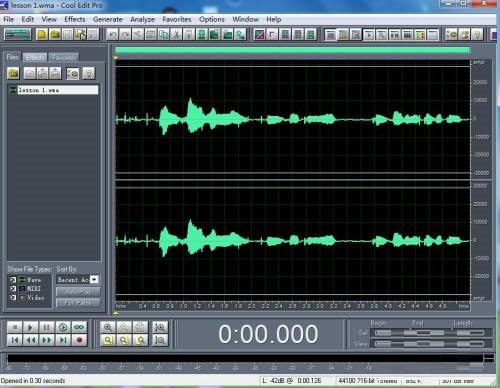Screen dimensions: 500x388
Task: Open the Analyze menu
Action: coord(142,19)
